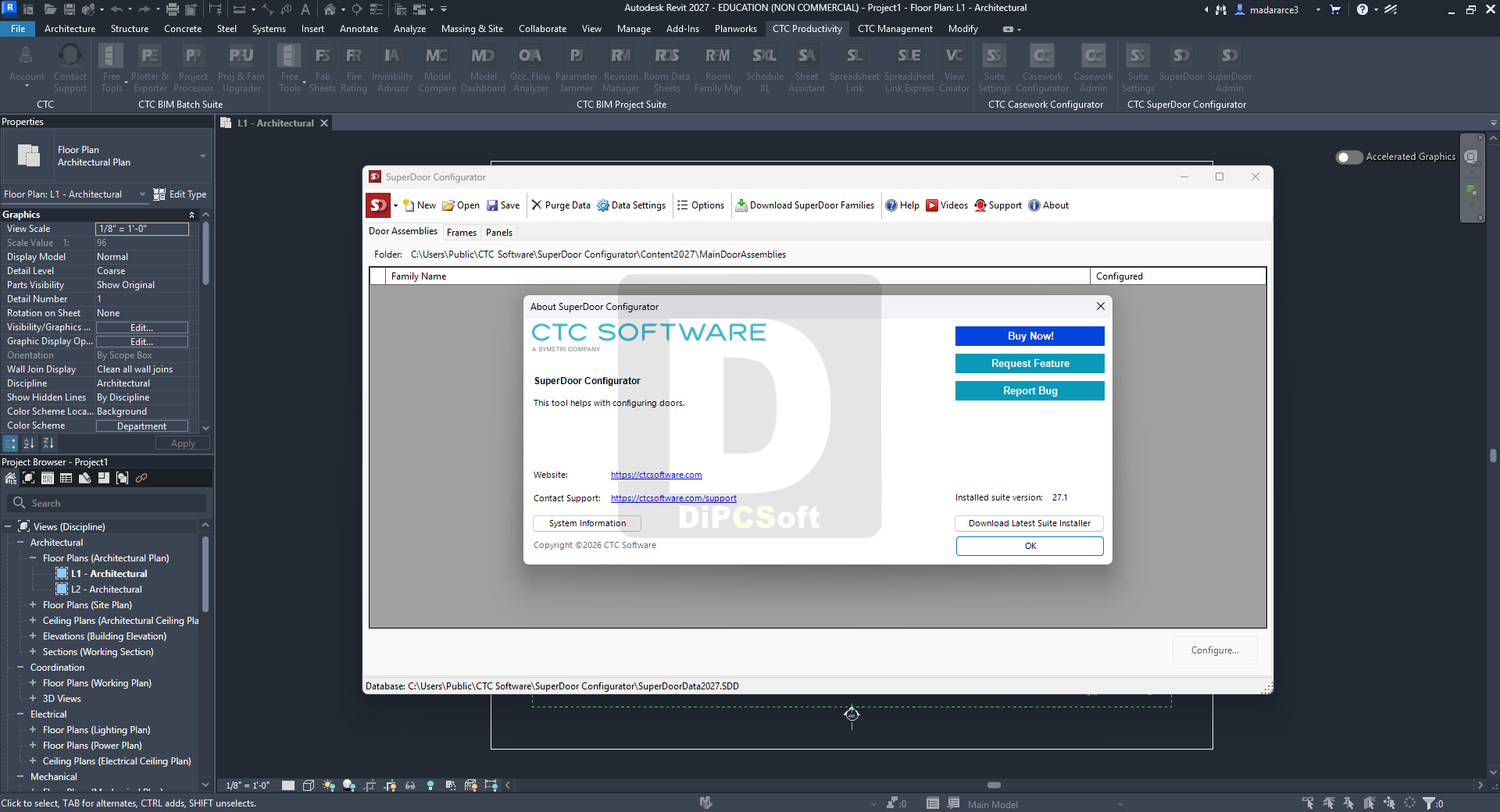Click the Buy Now! button
This screenshot has width=1500, height=812.
point(1030,337)
